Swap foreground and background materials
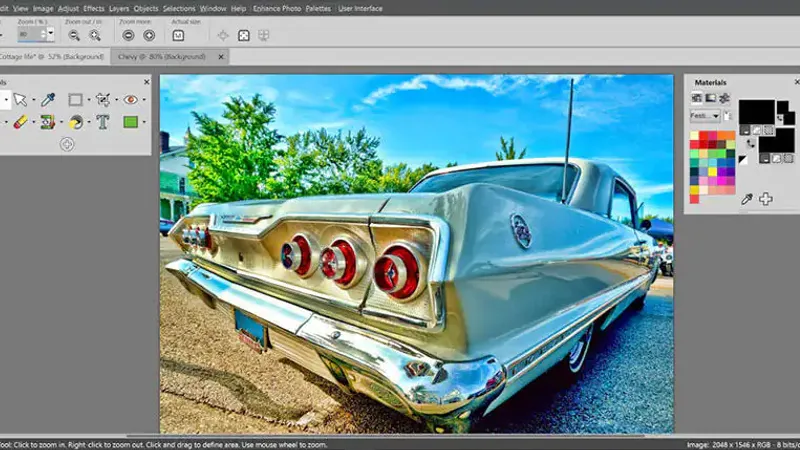Image resolution: width=800 pixels, height=450 pixels. click(751, 143)
